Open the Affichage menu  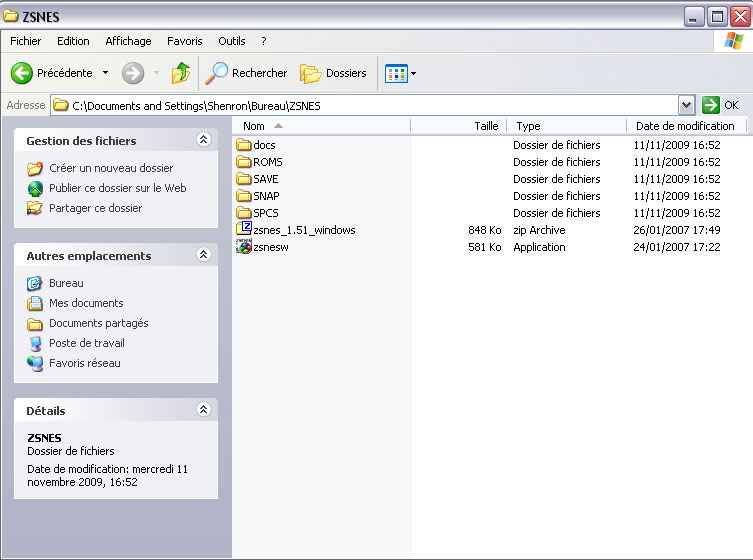[128, 41]
